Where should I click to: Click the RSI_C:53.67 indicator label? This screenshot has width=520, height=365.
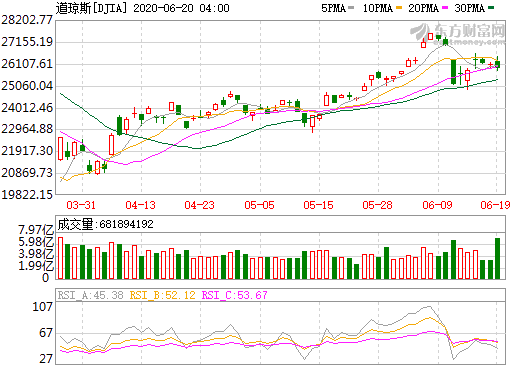click(x=235, y=295)
